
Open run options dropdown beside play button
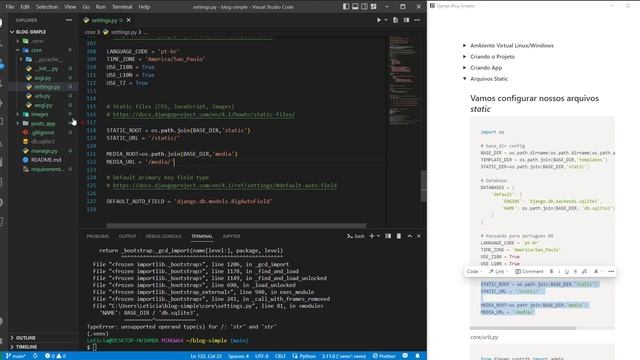(386, 20)
